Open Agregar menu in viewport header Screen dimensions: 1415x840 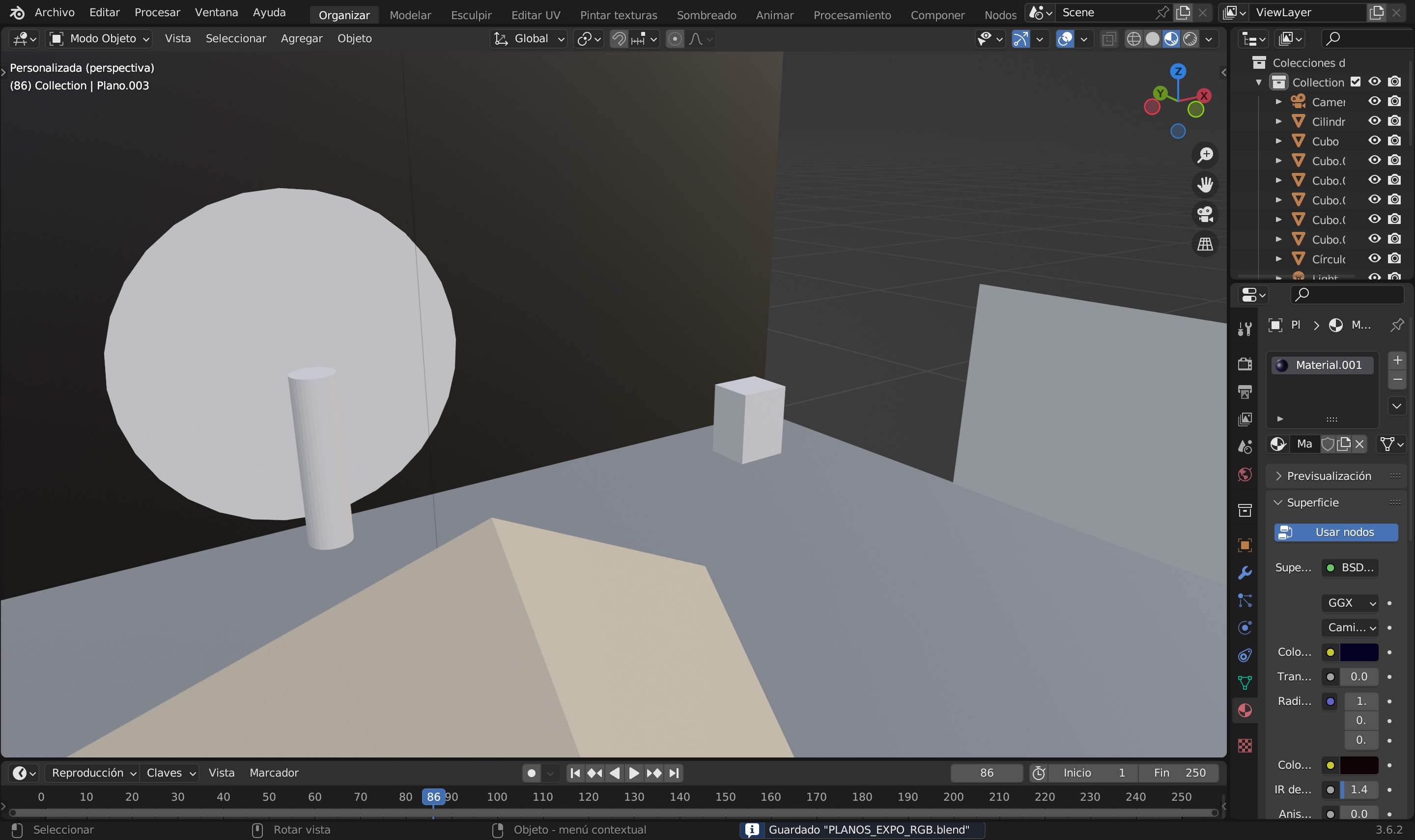tap(301, 38)
